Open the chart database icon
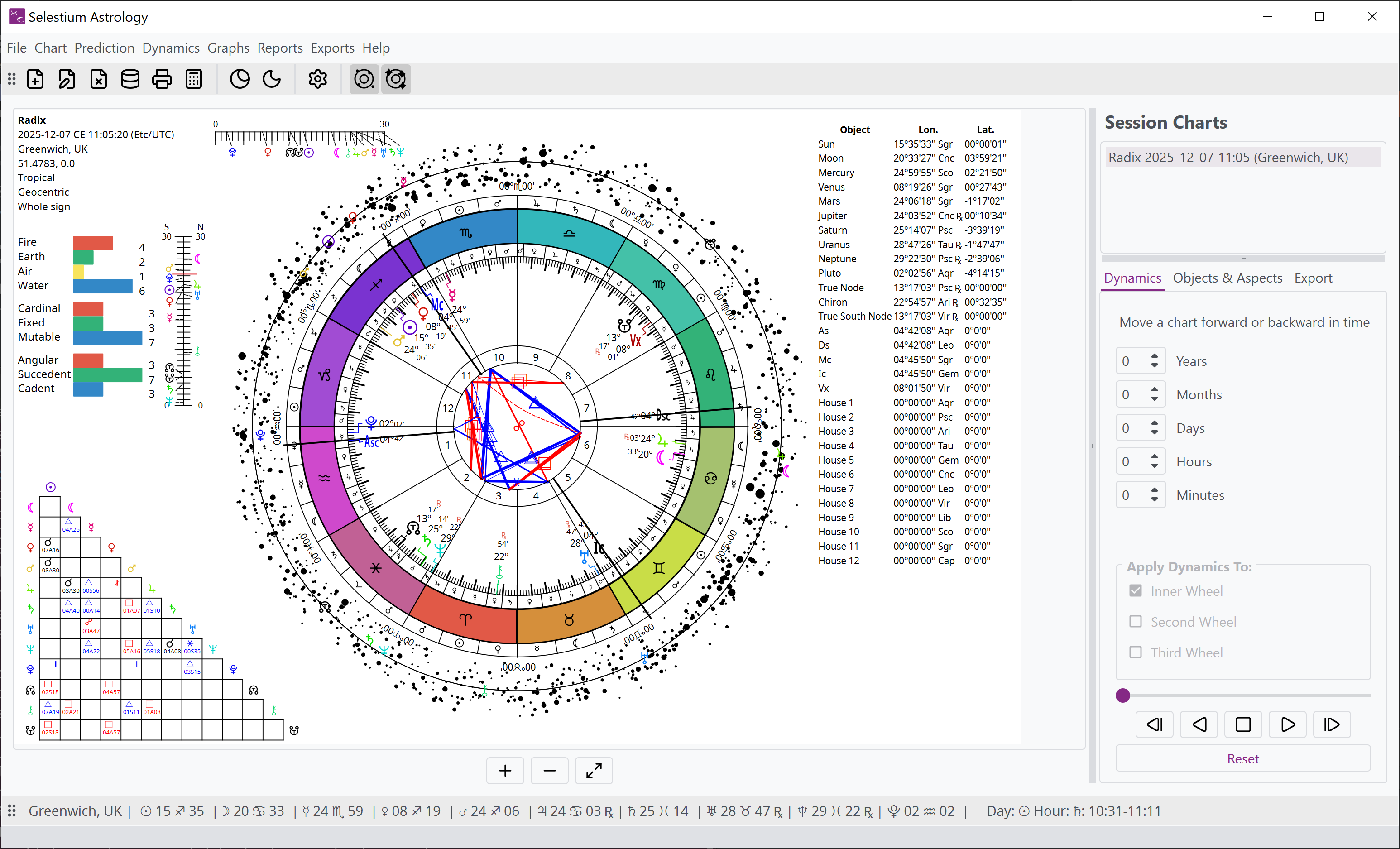Image resolution: width=1400 pixels, height=849 pixels. [130, 79]
